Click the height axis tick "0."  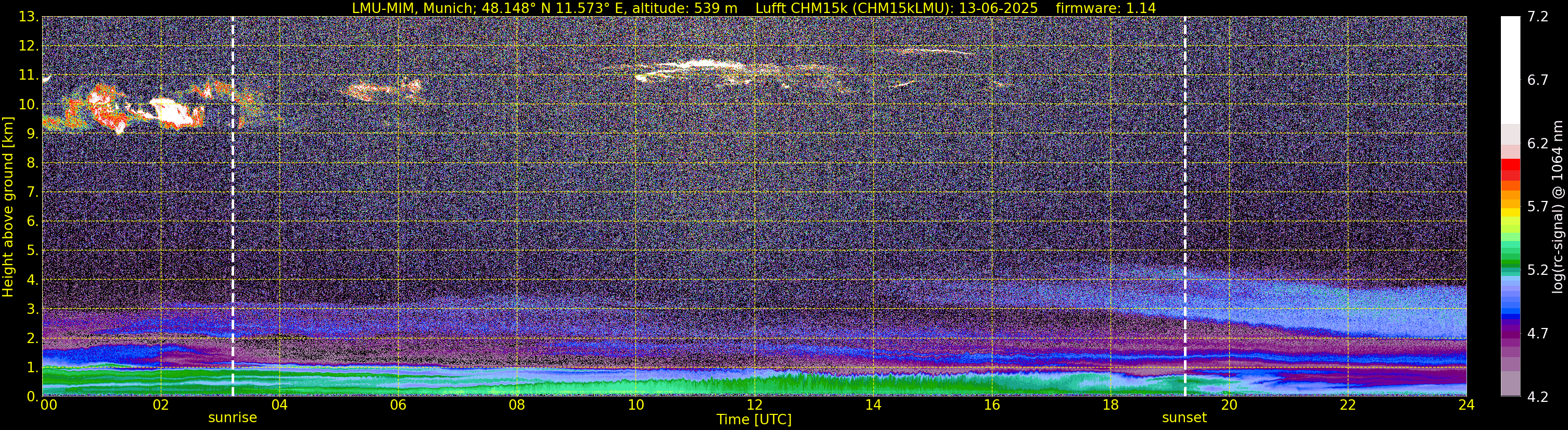(33, 397)
